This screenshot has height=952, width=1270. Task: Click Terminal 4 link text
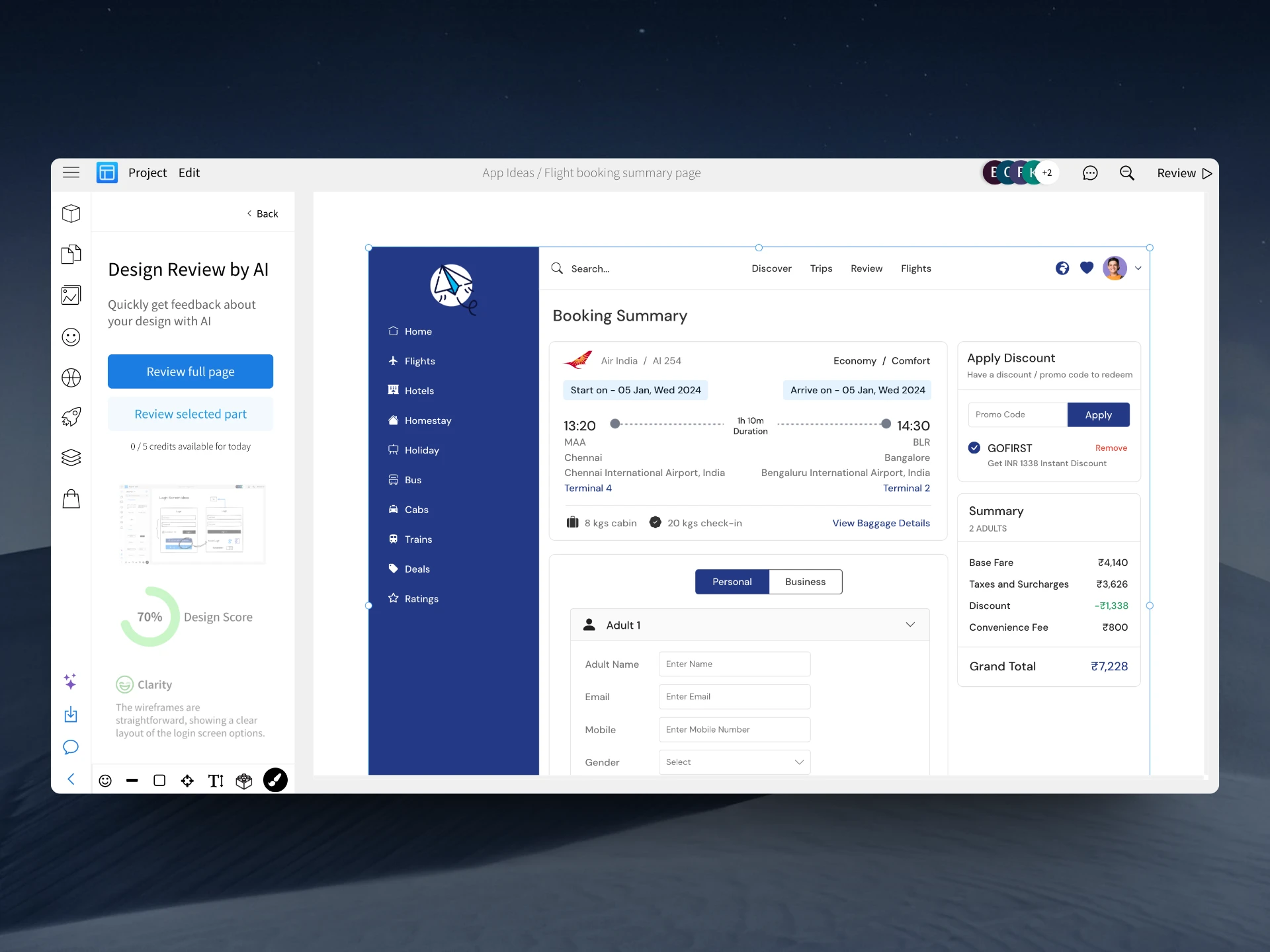[x=588, y=489]
